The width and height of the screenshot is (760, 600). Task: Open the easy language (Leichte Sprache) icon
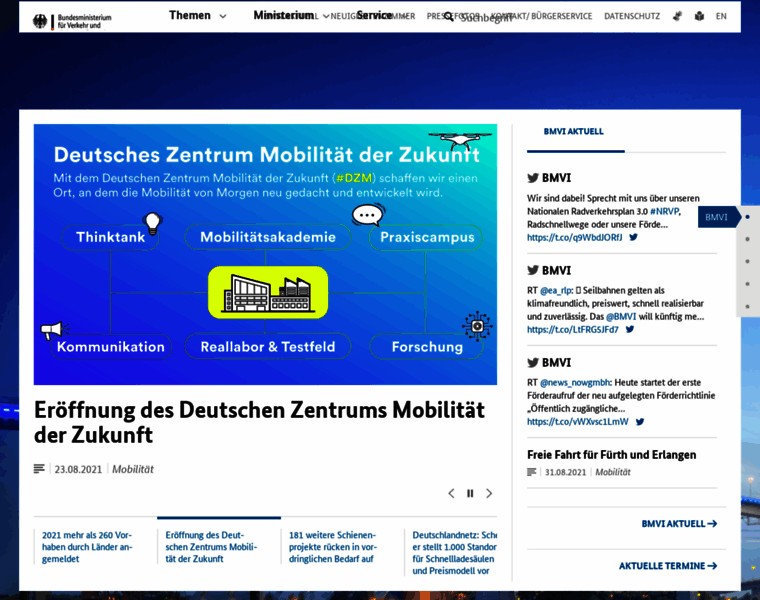(699, 16)
